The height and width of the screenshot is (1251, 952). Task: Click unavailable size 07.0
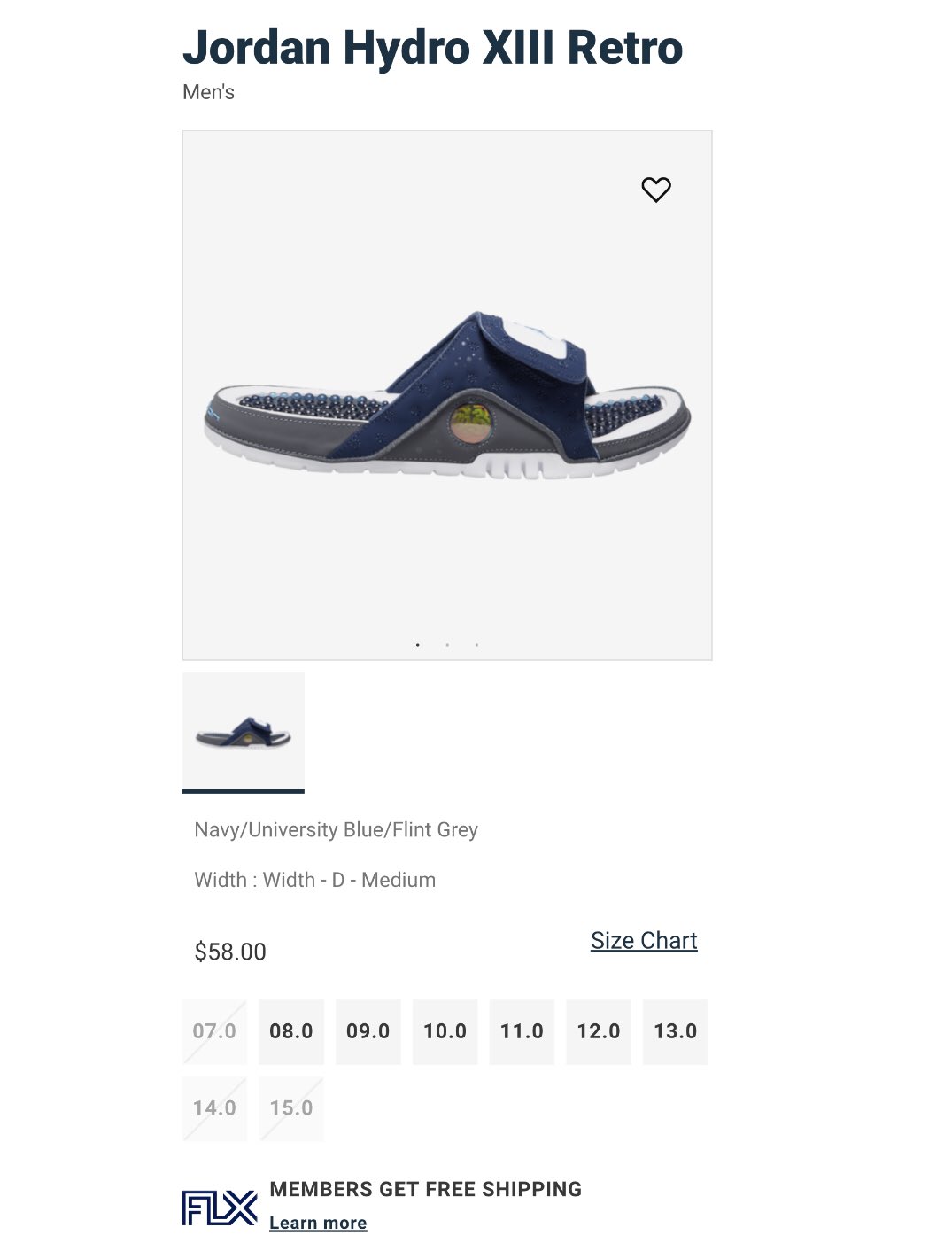coord(214,1031)
